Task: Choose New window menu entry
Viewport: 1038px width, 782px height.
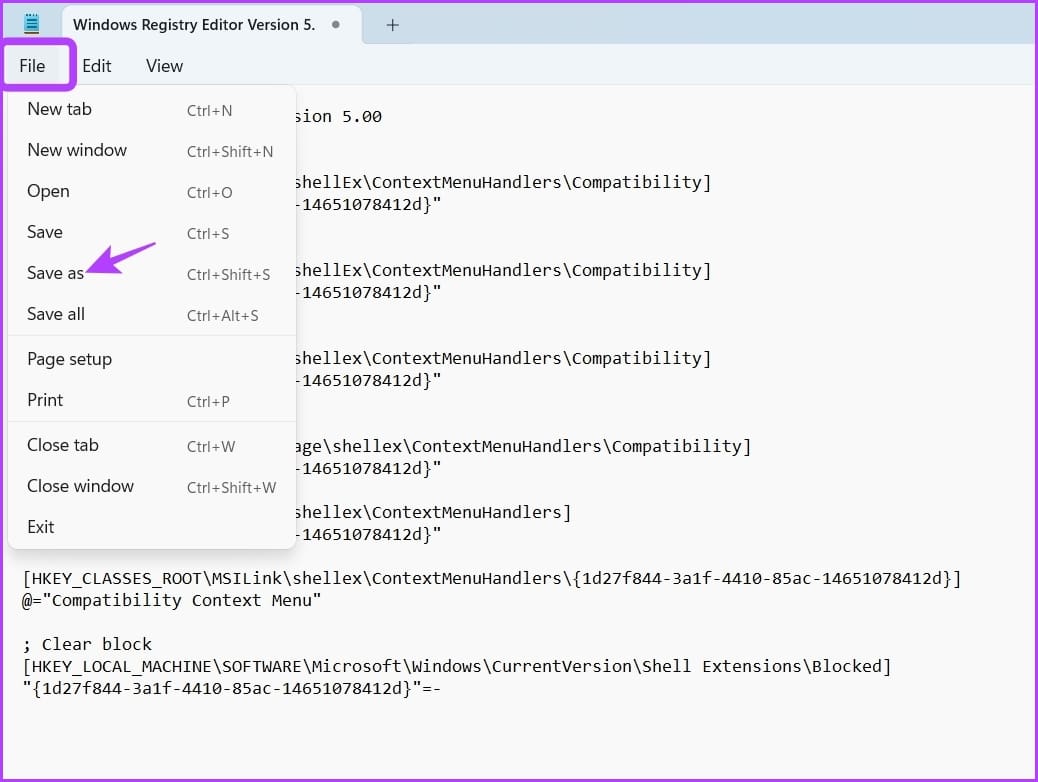Action: (x=152, y=150)
